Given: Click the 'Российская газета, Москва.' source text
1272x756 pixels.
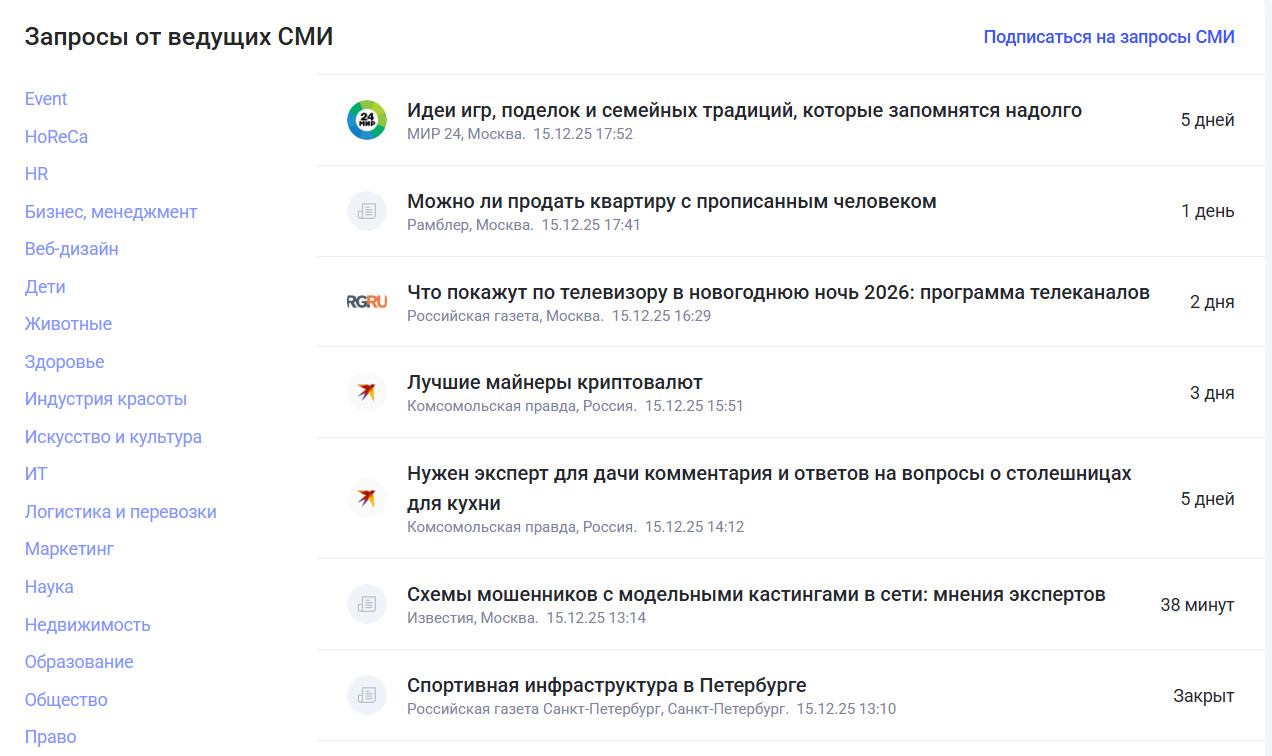Looking at the screenshot, I should tap(505, 316).
